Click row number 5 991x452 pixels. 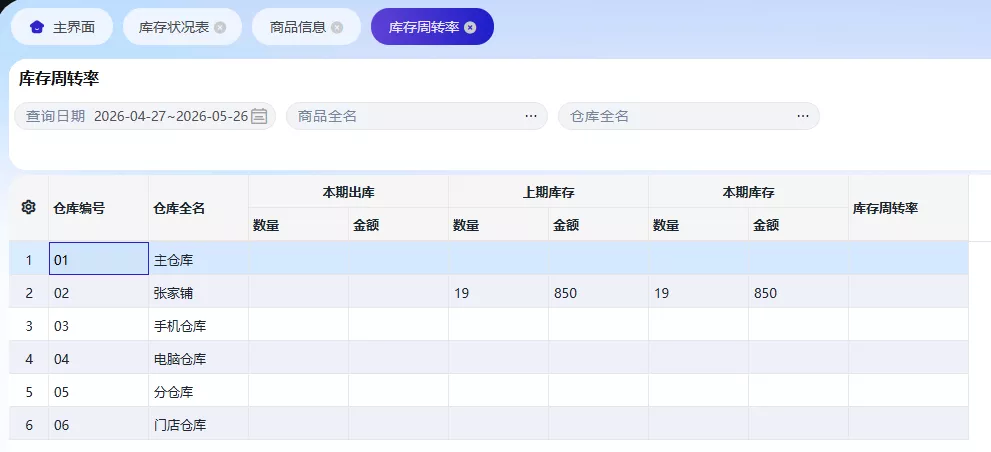28,391
